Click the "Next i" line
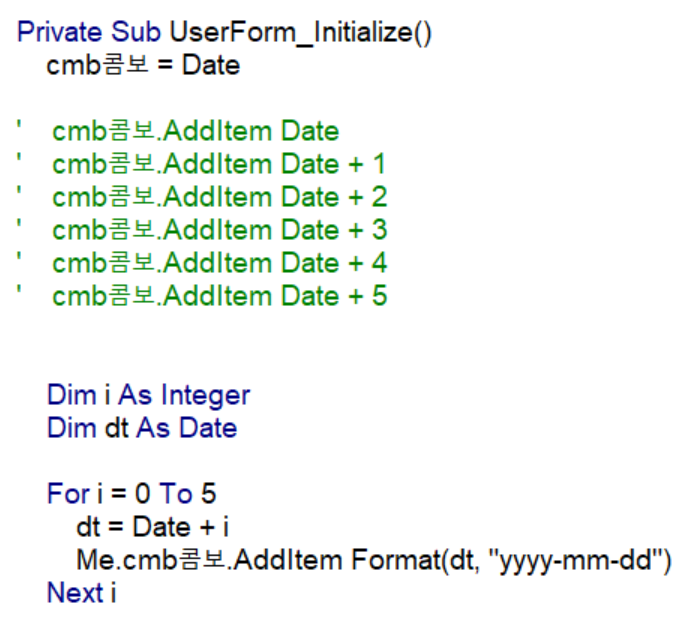 [82, 593]
